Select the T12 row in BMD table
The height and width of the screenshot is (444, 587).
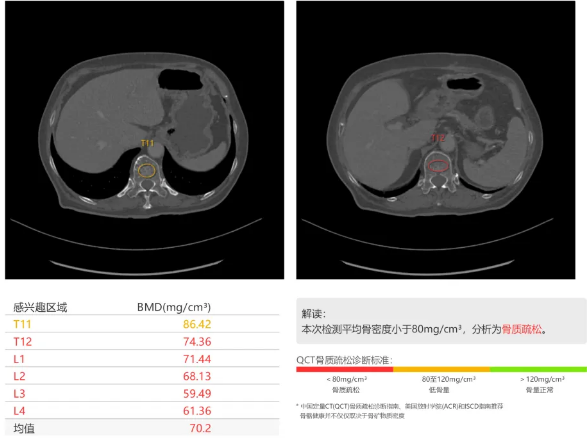142,341
